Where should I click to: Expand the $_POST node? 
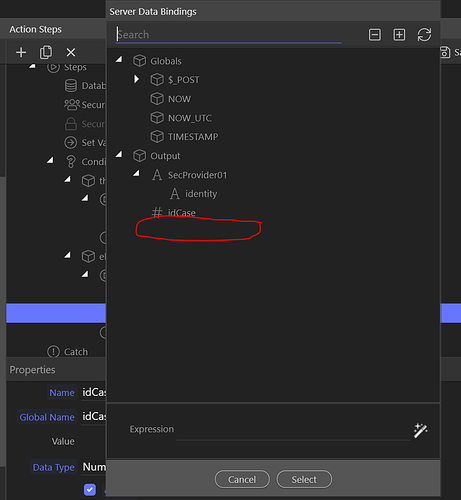click(136, 79)
